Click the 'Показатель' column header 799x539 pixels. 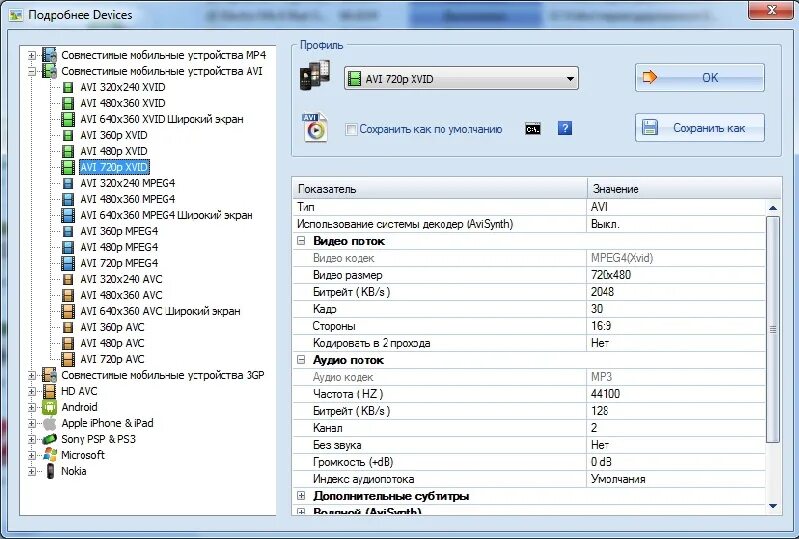(440, 188)
